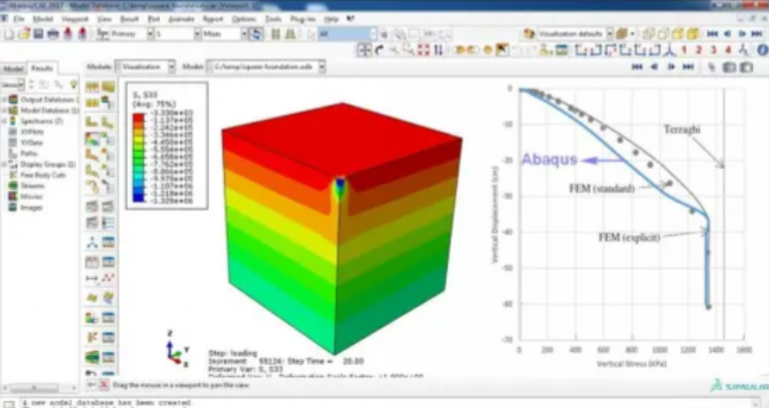
Task: Select Paths in the results tree
Action: coord(29,153)
